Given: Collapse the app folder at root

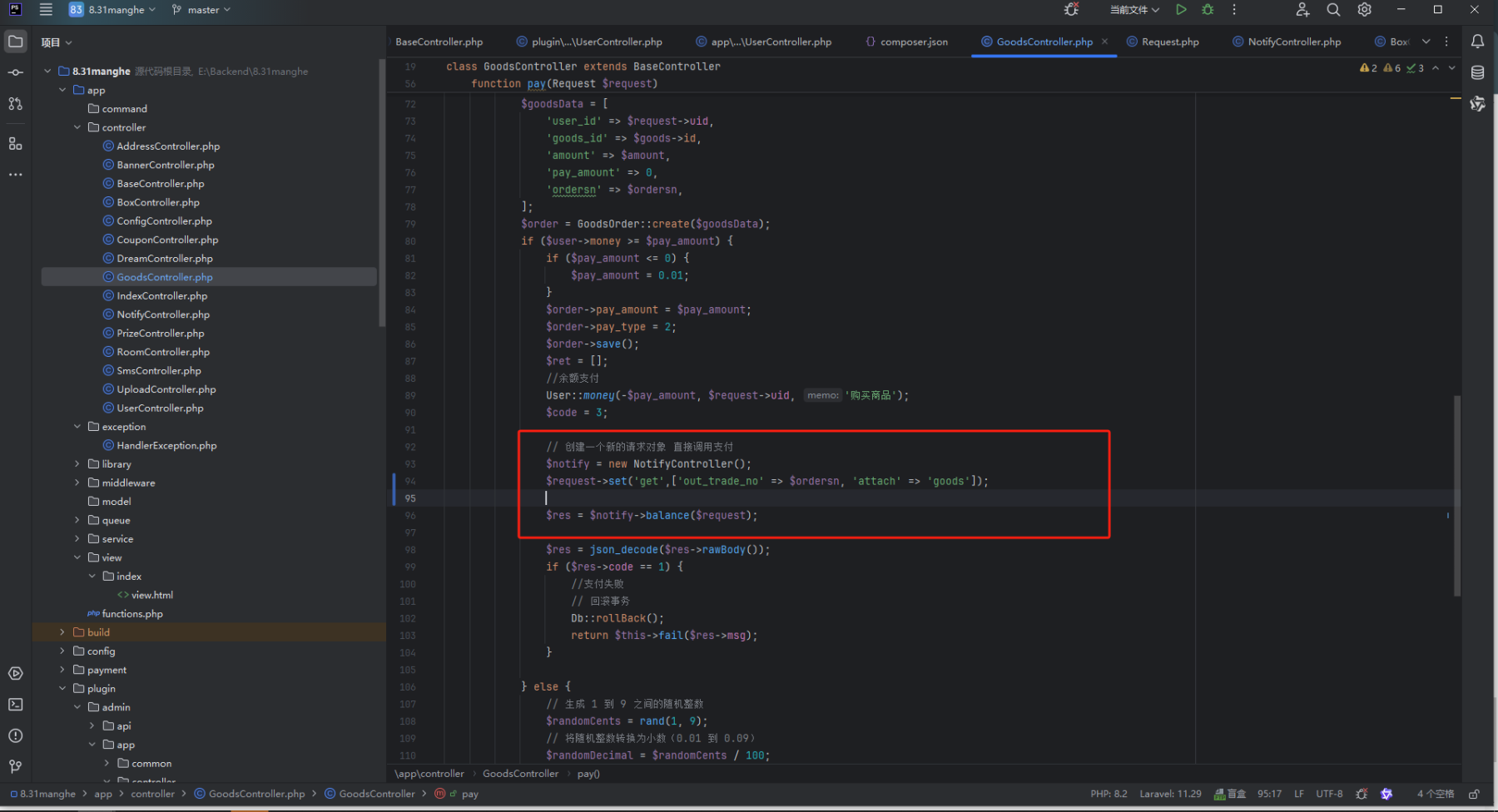Looking at the screenshot, I should coord(62,90).
